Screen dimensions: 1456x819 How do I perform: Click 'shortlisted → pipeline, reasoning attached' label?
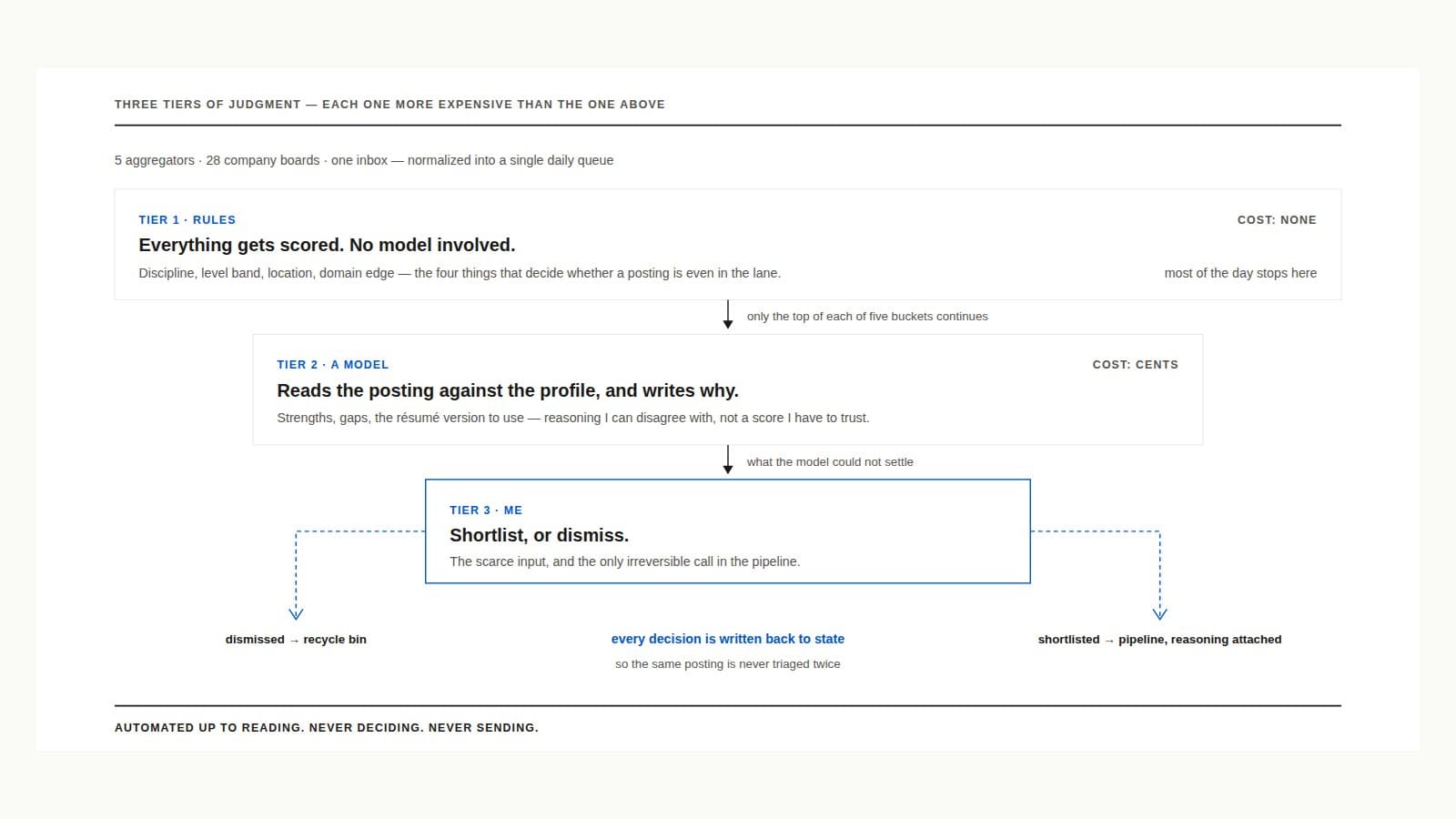tap(1159, 640)
